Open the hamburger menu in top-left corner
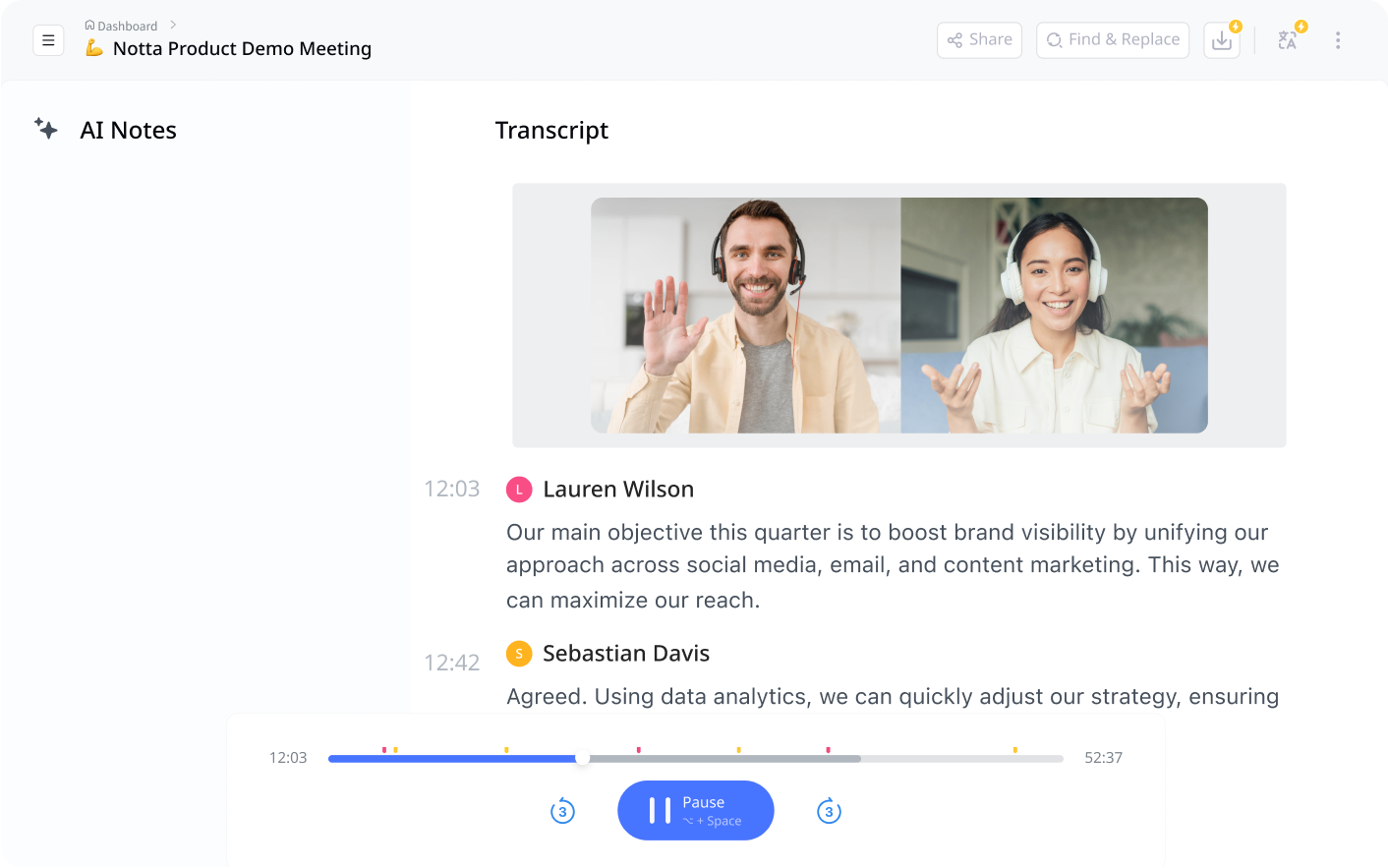Viewport: 1388px width, 868px height. pos(48,39)
